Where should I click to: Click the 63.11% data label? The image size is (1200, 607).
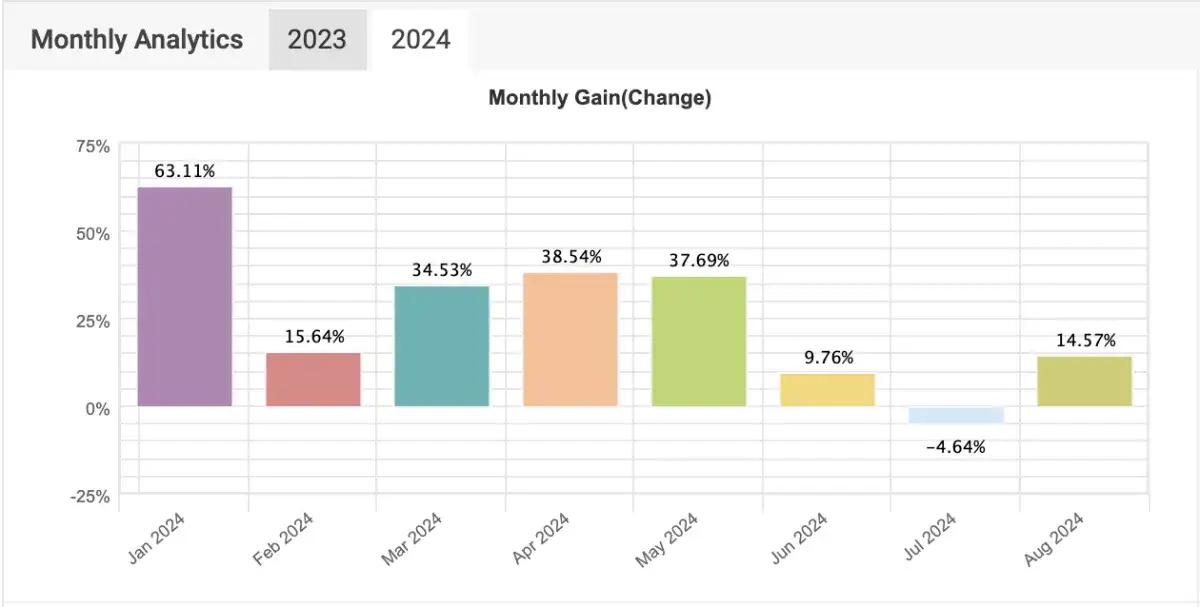(185, 171)
